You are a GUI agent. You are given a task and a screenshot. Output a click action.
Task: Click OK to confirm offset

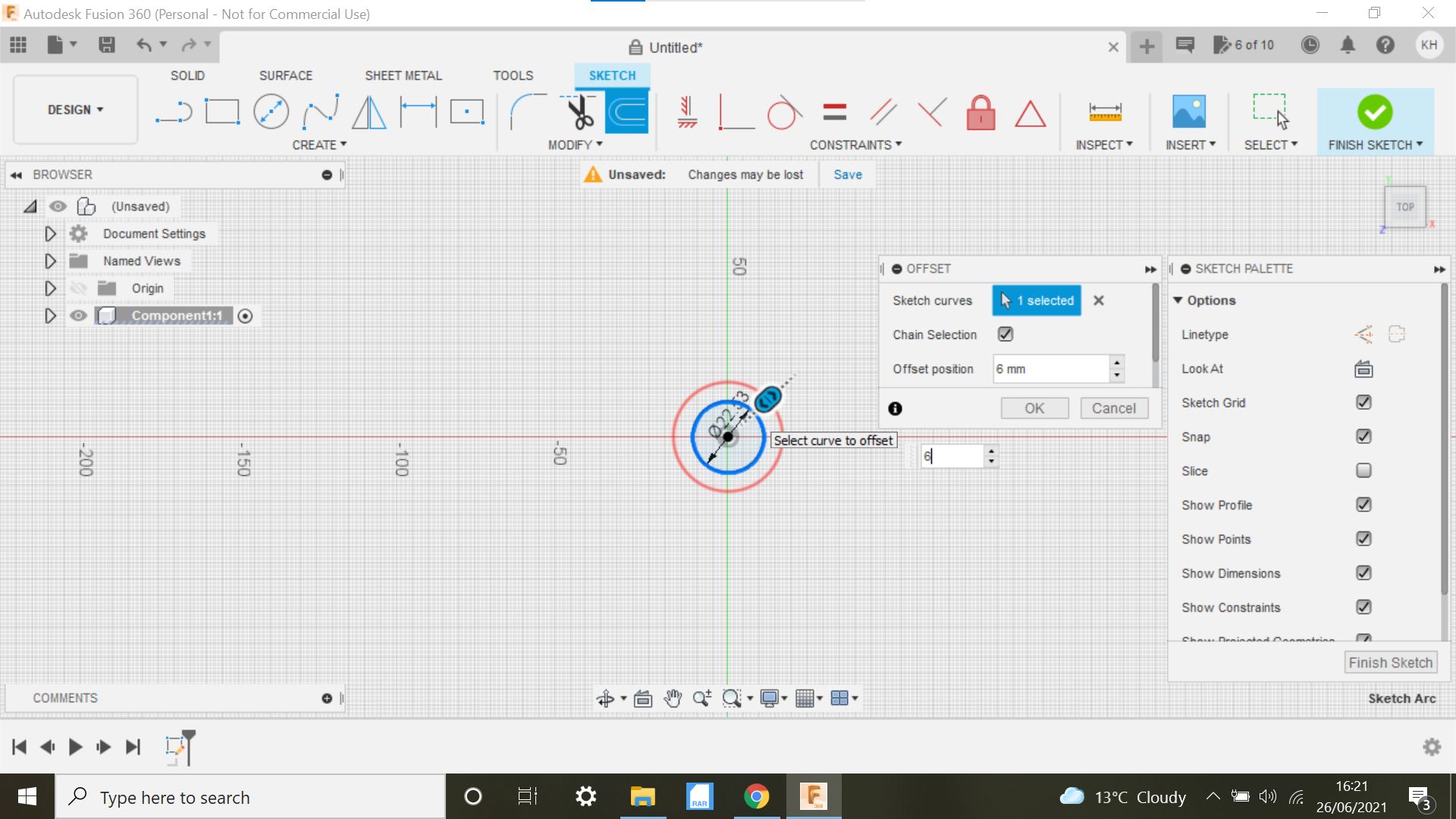(x=1035, y=408)
